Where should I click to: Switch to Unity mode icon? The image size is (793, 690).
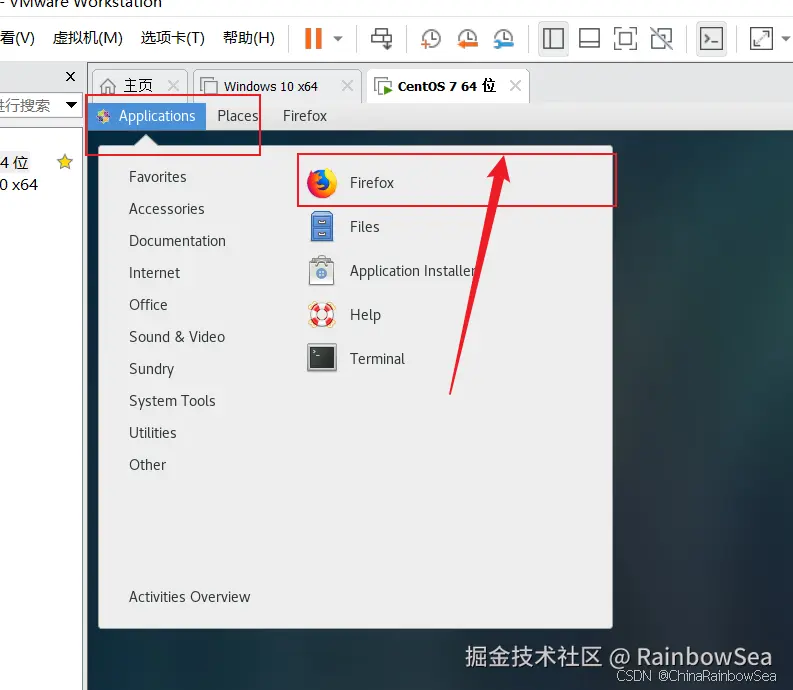coord(662,38)
